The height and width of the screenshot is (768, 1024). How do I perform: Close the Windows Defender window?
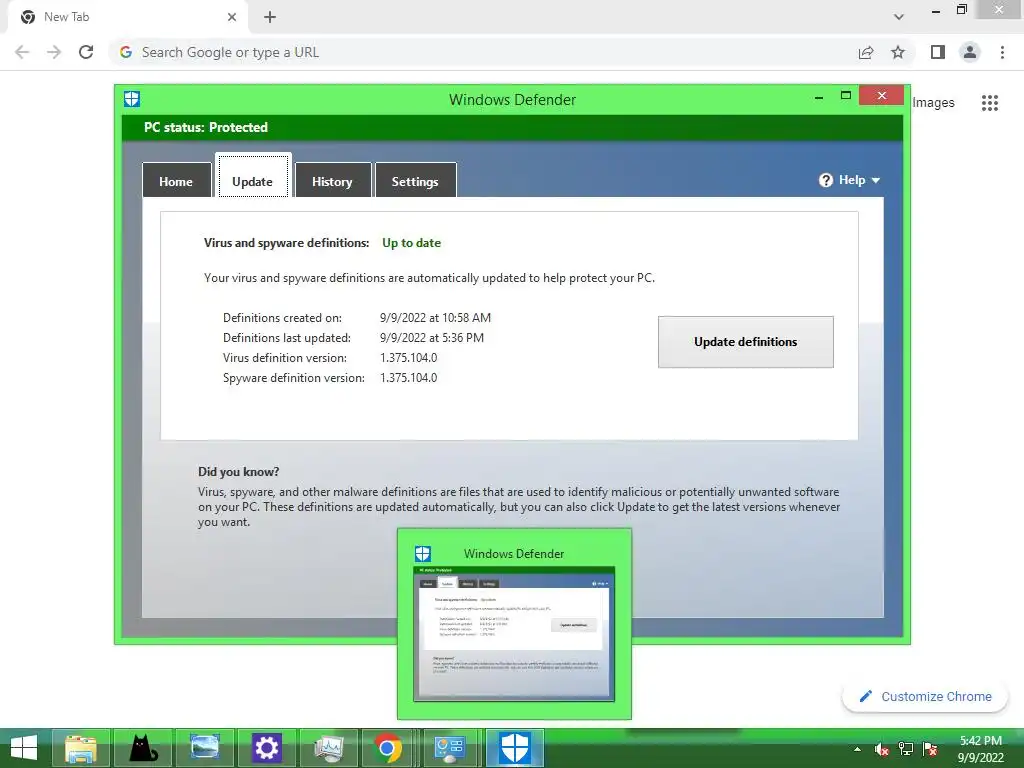(882, 95)
